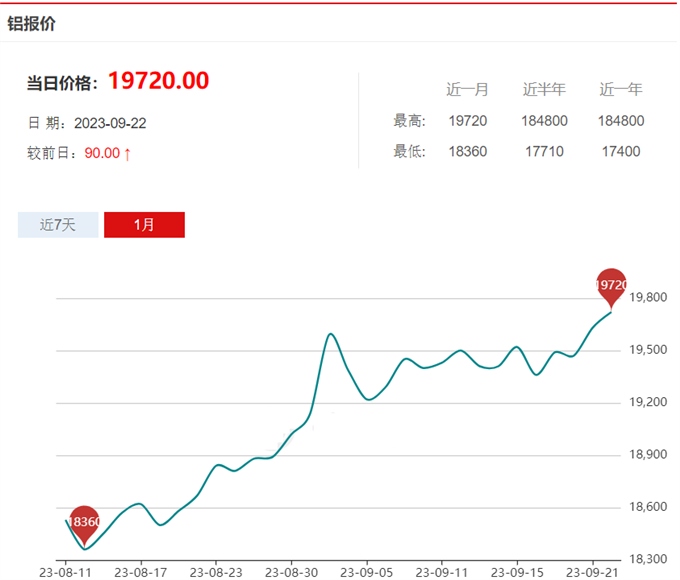Click the near-month low 18360 value
The width and height of the screenshot is (680, 580).
468,151
